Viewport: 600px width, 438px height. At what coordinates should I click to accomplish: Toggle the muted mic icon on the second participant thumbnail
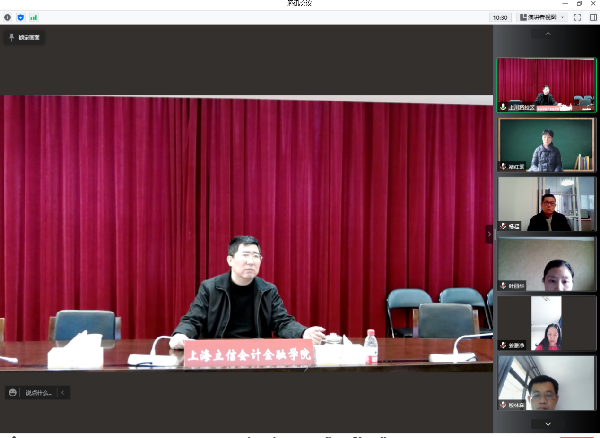coord(504,166)
